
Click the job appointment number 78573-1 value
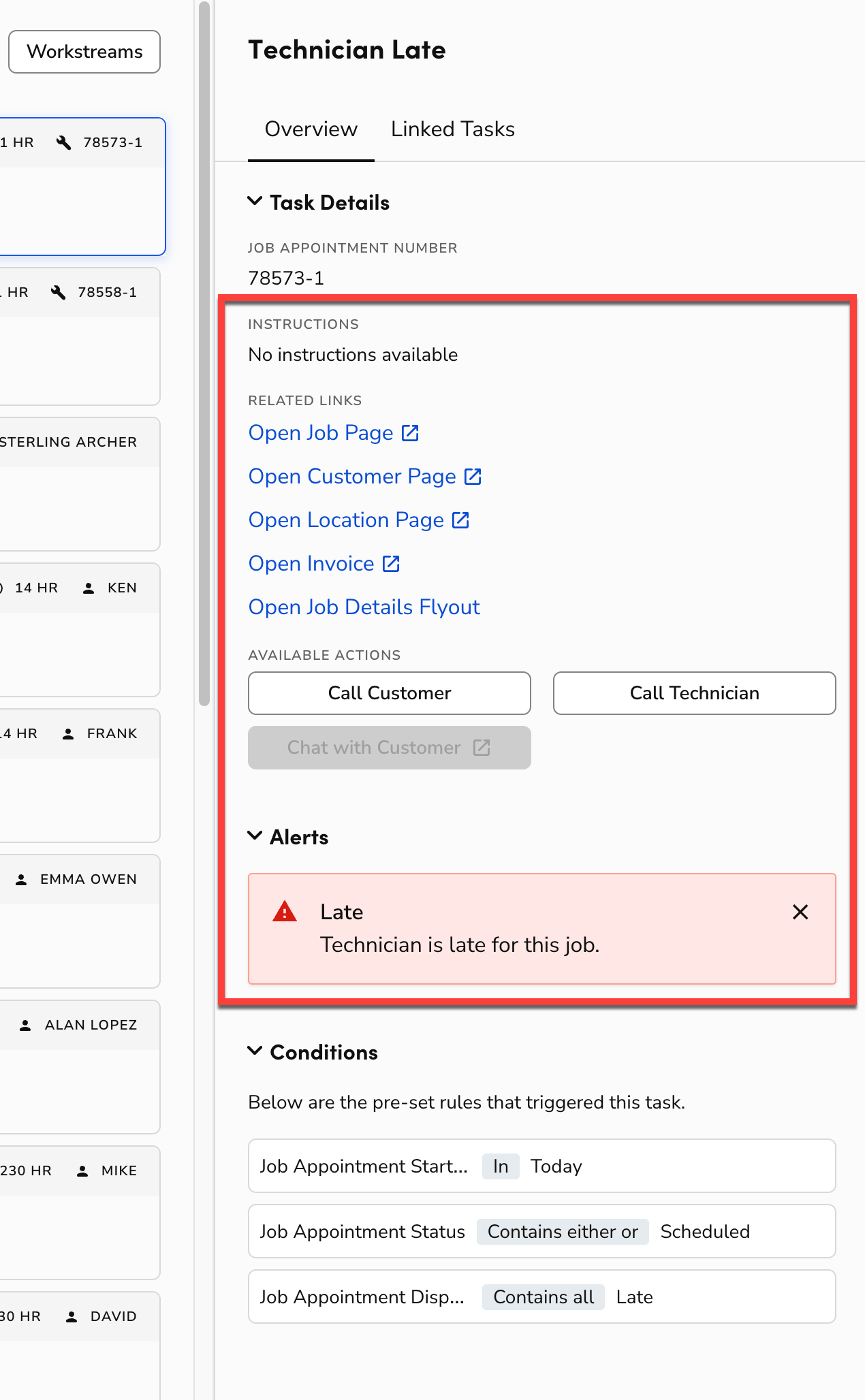286,278
